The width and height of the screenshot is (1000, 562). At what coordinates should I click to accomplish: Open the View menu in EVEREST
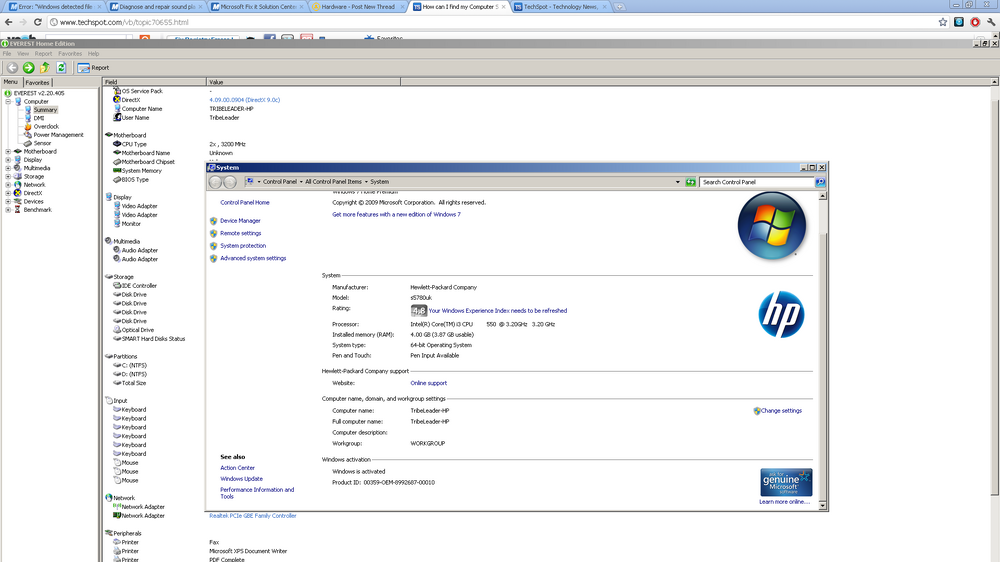[x=23, y=54]
